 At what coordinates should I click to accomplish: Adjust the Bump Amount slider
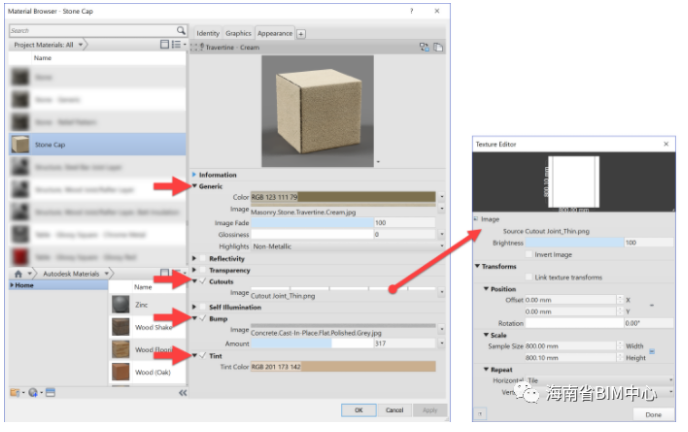pos(312,343)
